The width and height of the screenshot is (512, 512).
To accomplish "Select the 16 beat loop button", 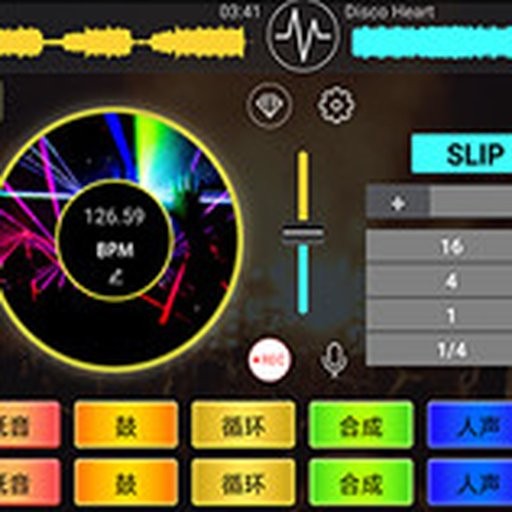I will 439,247.
